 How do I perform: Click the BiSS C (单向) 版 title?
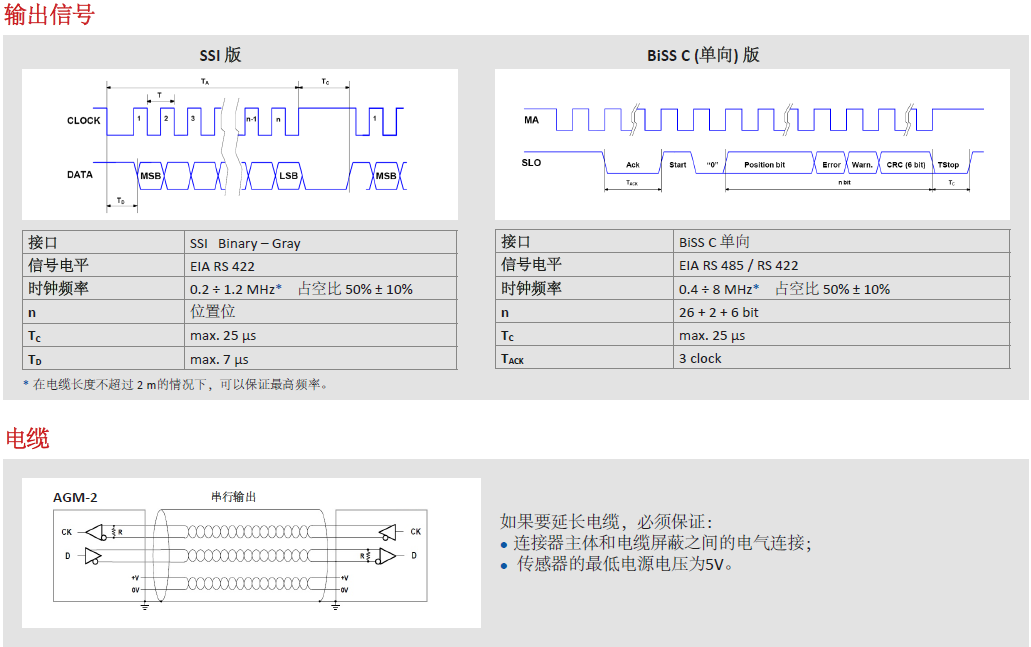click(x=703, y=55)
